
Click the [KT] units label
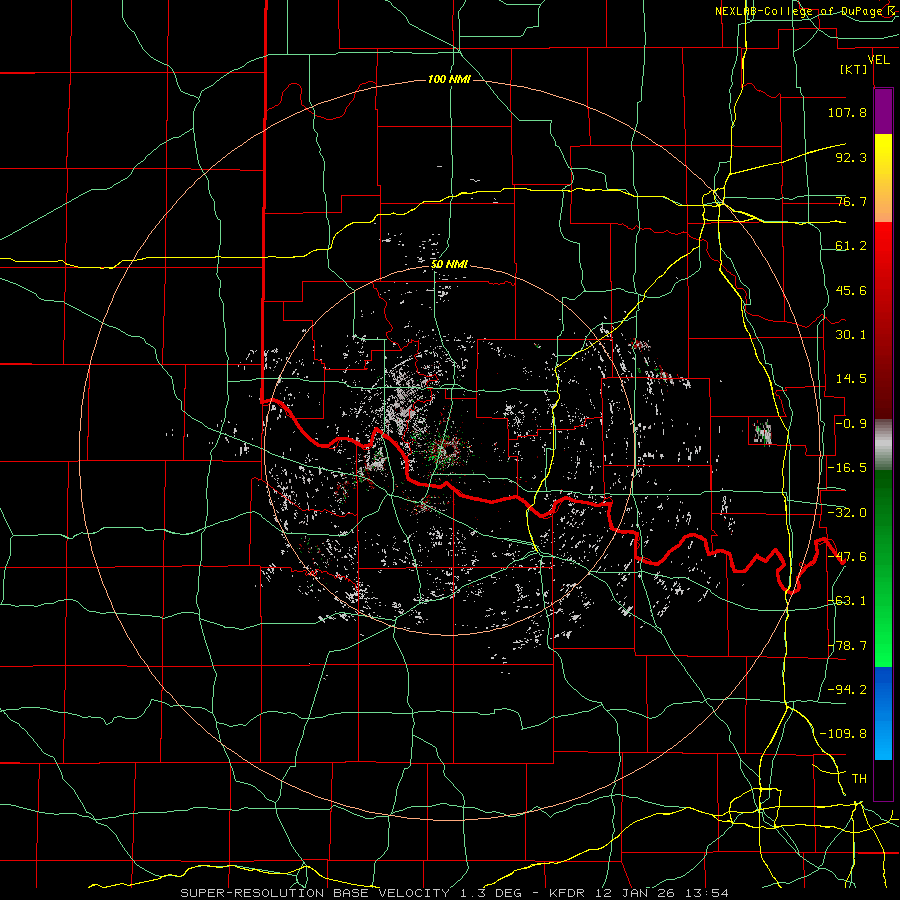click(854, 69)
